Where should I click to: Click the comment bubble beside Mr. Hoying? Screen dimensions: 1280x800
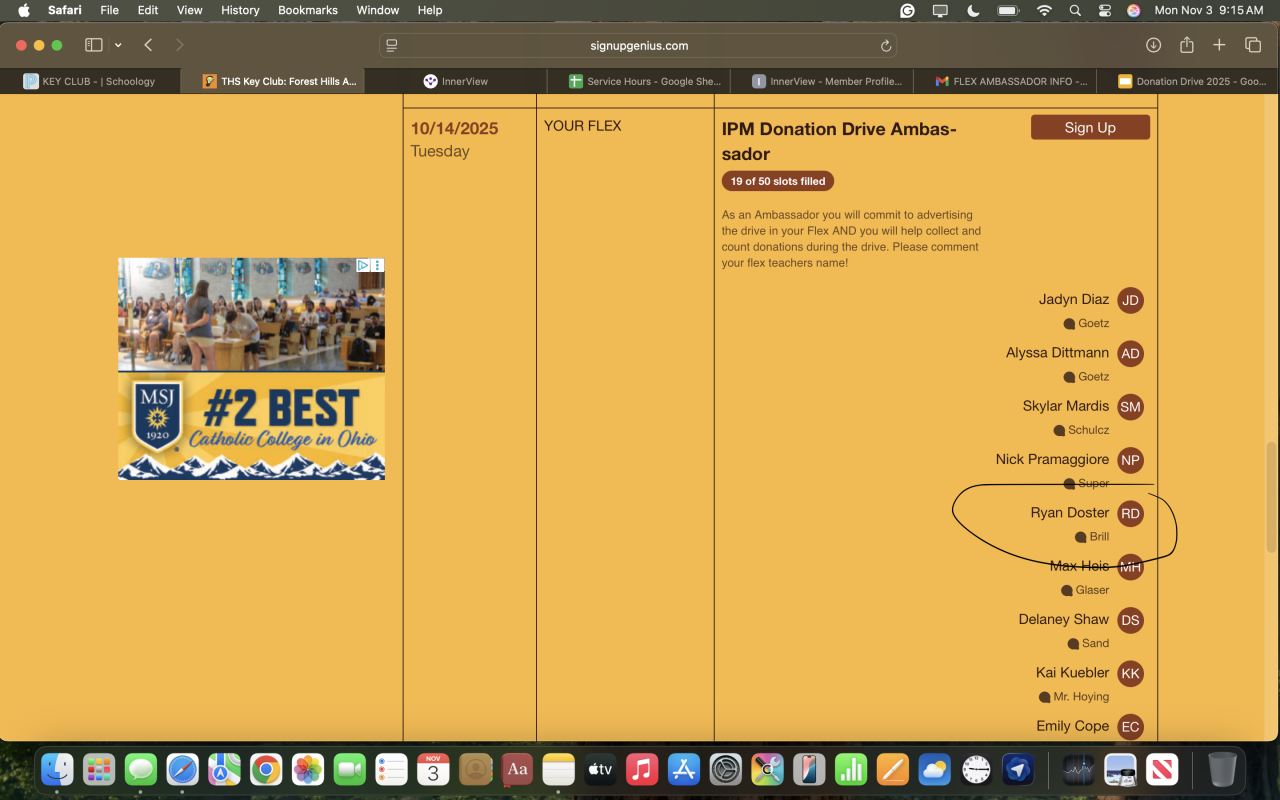click(x=1044, y=697)
